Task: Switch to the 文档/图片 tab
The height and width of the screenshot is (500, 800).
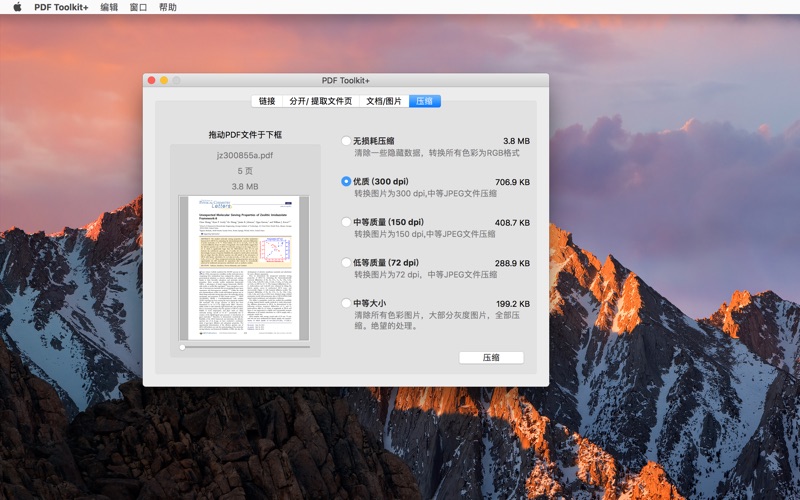Action: tap(384, 101)
